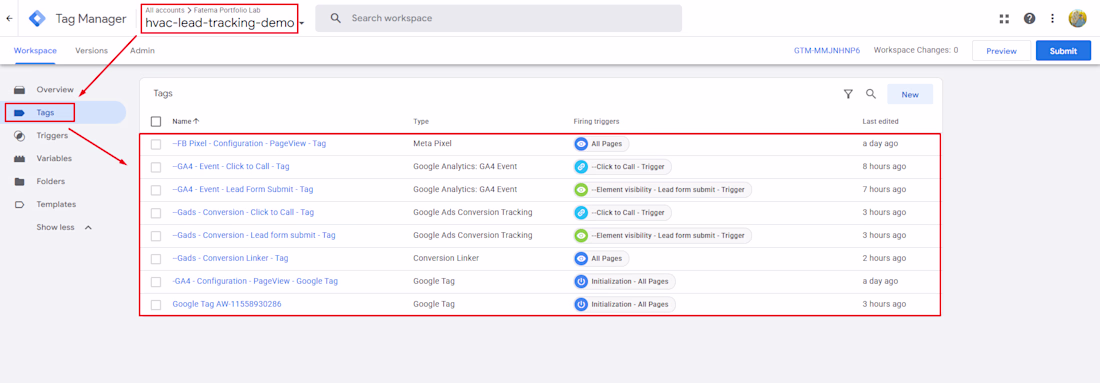Open the GA4 Event Click to Call tag
Screen dimensions: 1100x383
pos(231,167)
